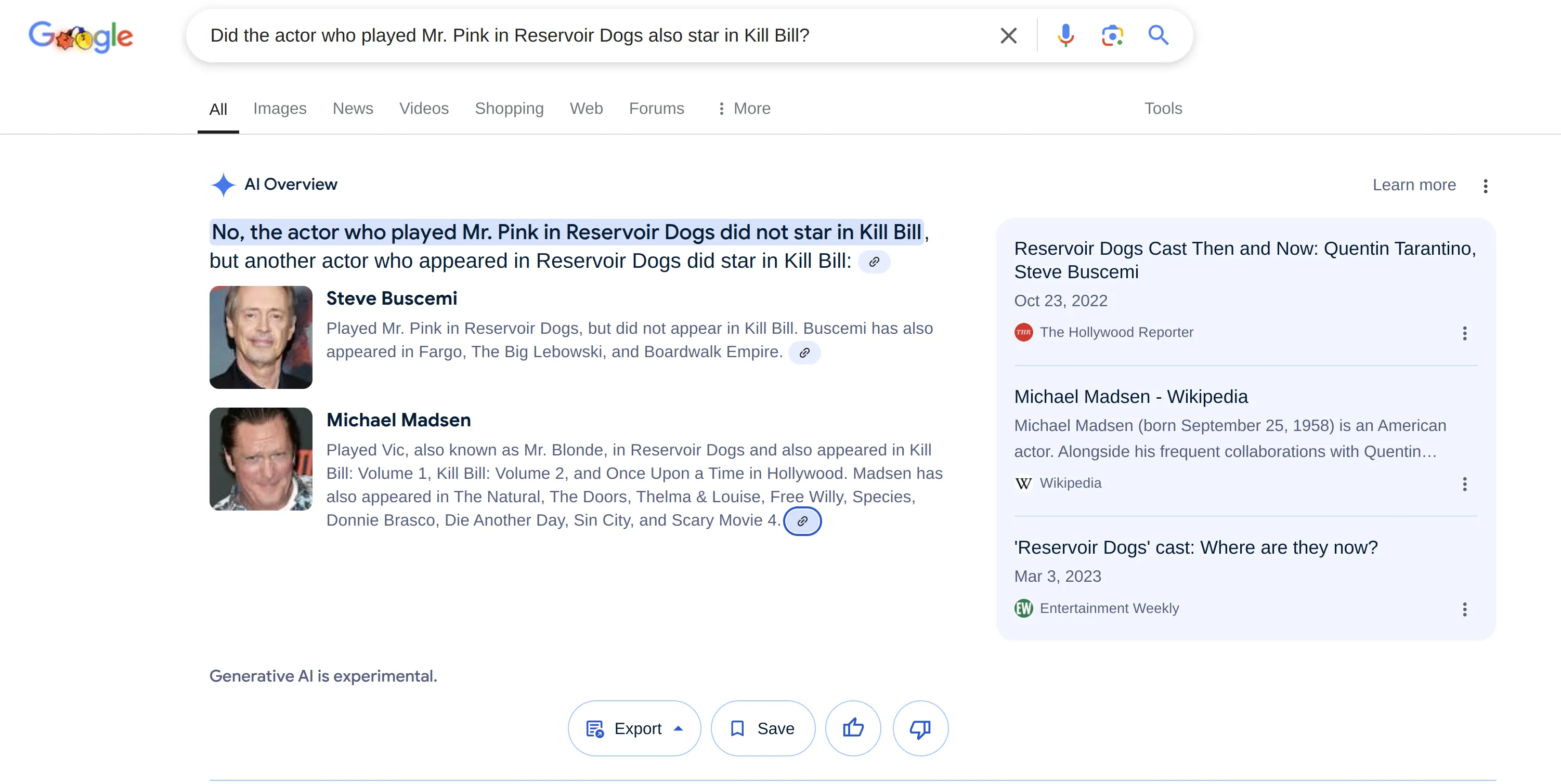Clear the search query with X
Viewport: 1561px width, 784px height.
click(x=1008, y=35)
